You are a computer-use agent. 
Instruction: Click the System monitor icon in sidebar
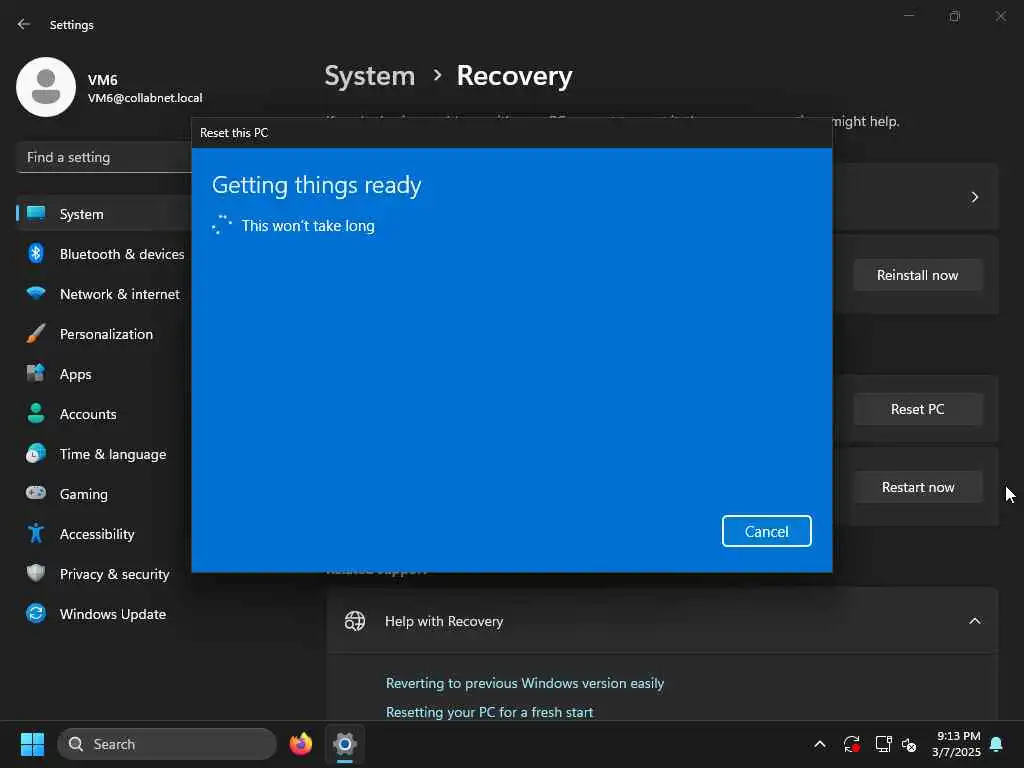[36, 213]
